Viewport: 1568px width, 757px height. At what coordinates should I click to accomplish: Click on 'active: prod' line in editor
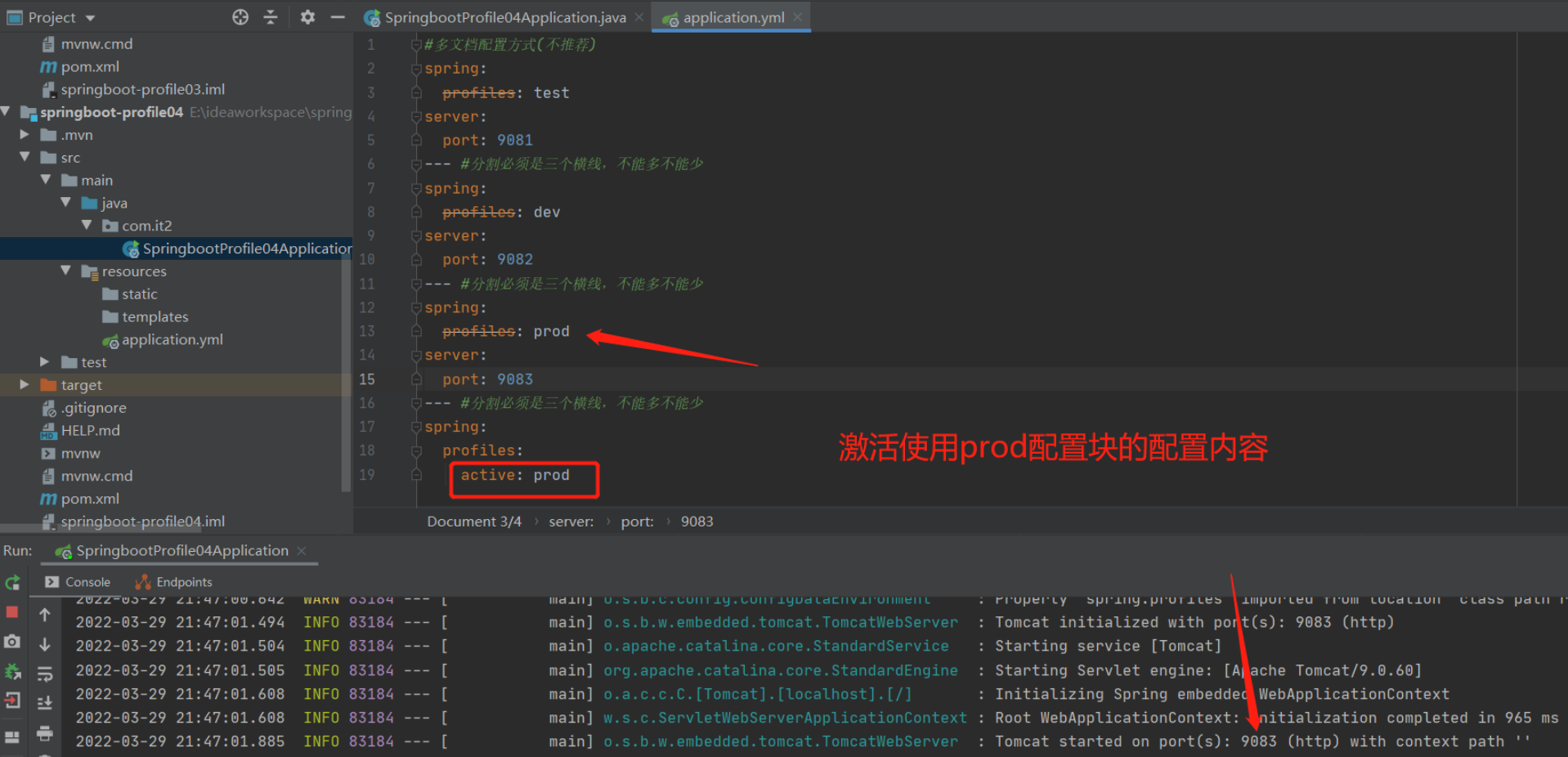click(515, 475)
